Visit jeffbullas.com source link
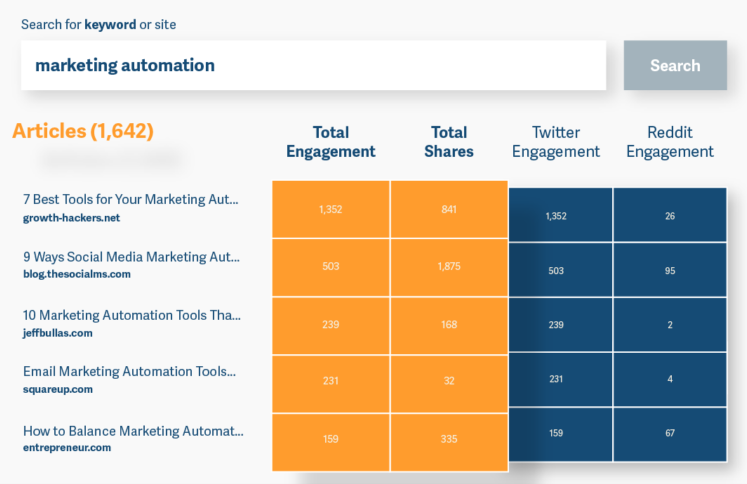This screenshot has height=484, width=747. pyautogui.click(x=58, y=332)
